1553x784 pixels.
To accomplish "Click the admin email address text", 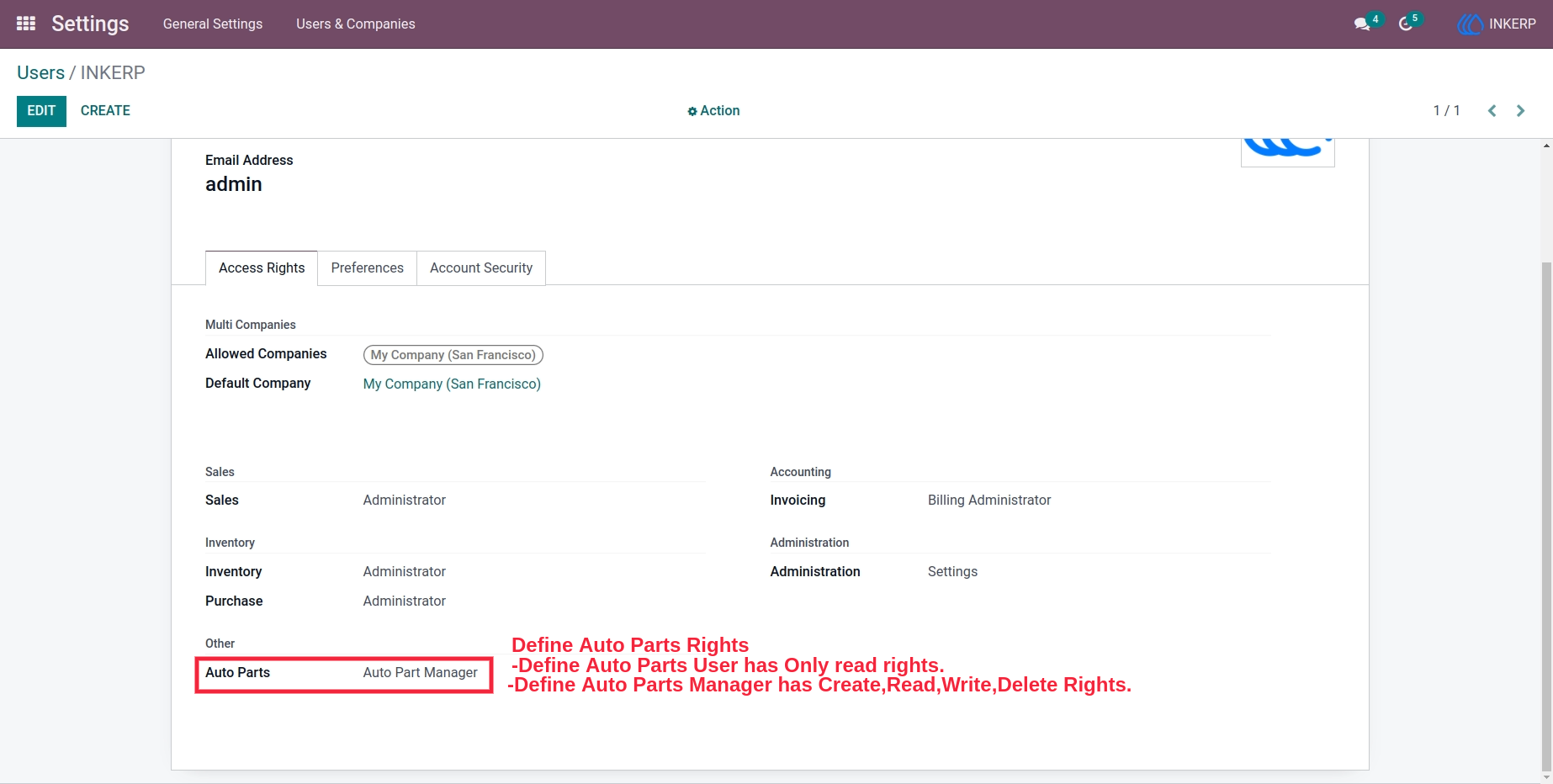I will click(x=234, y=184).
